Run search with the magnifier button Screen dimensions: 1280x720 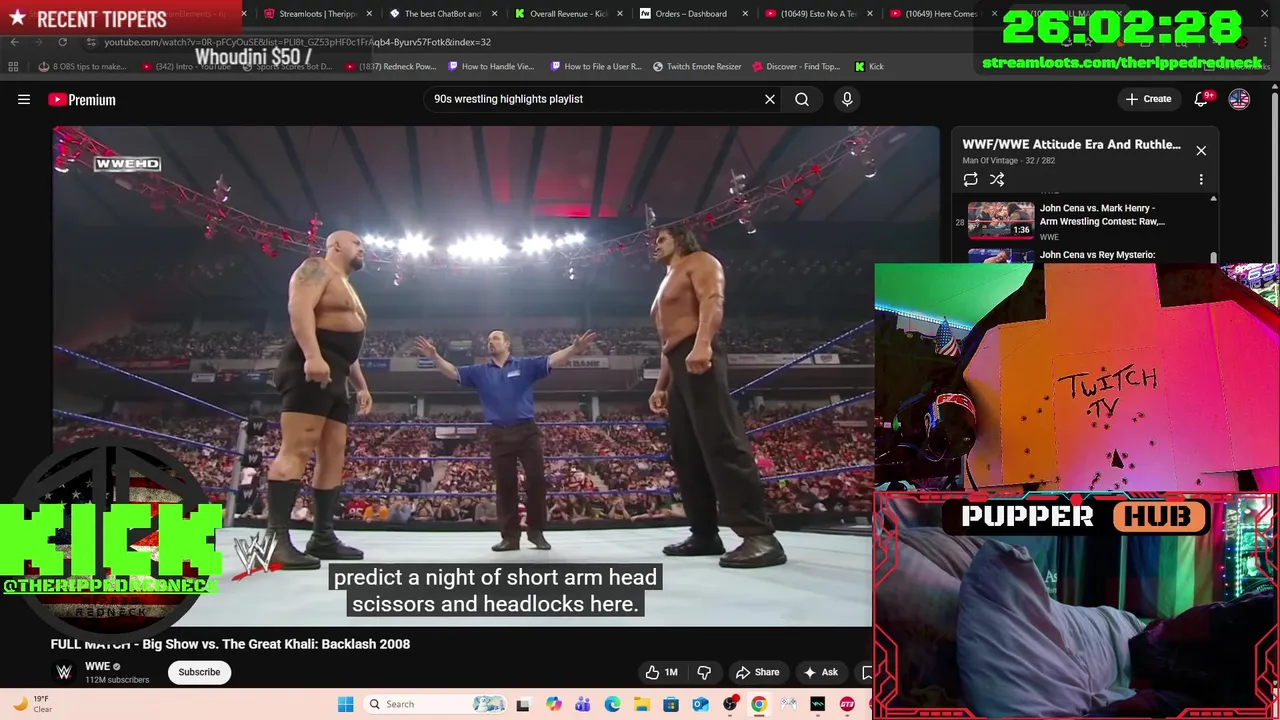(802, 99)
